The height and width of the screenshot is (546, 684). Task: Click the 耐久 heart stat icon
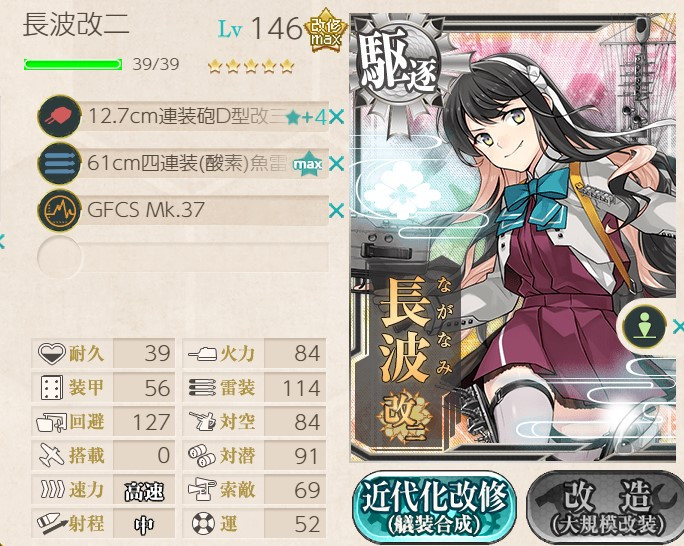click(x=51, y=353)
